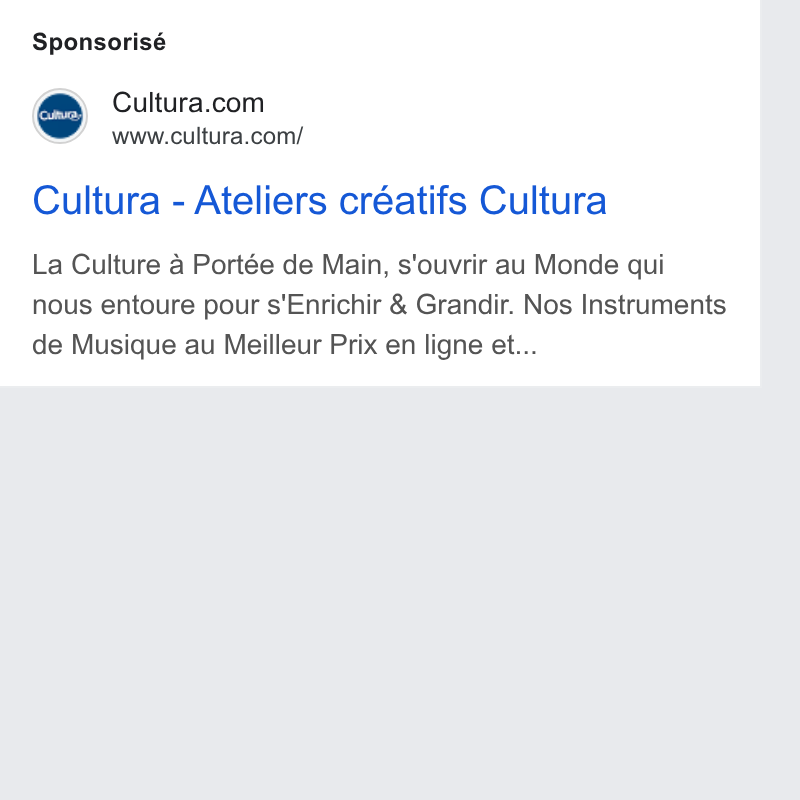Click the last word Cultura in blue headline
The image size is (800, 800).
(543, 201)
